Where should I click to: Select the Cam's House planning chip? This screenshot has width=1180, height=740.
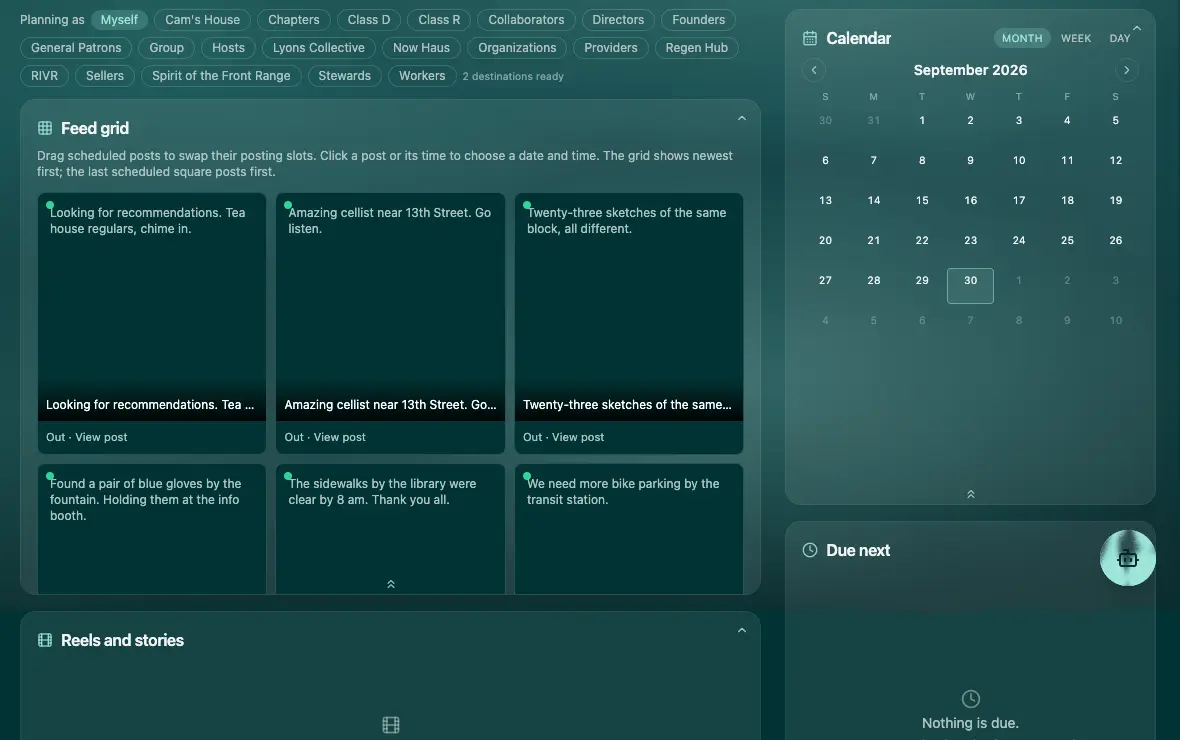tap(202, 20)
